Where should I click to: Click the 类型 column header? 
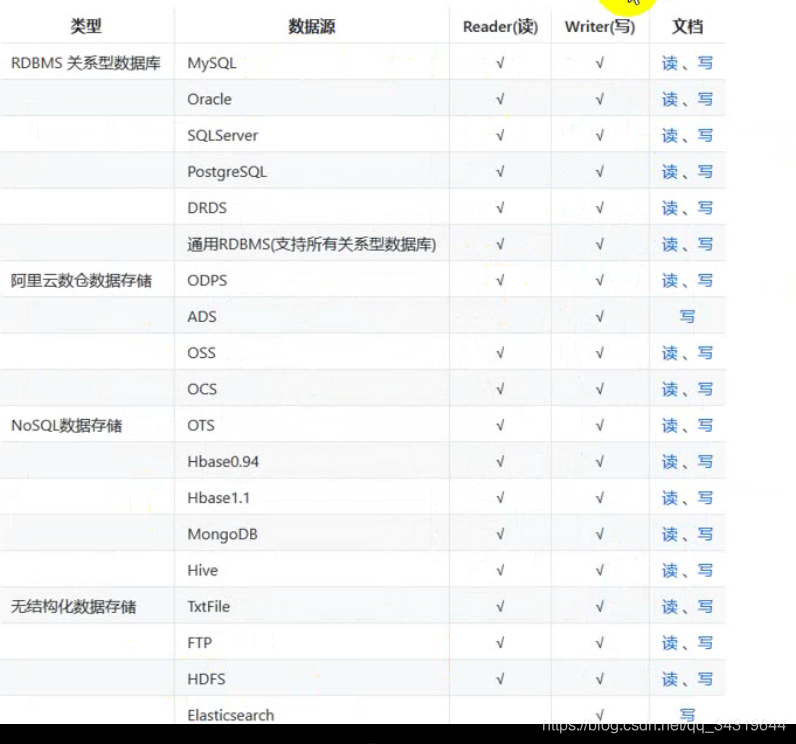tap(86, 26)
